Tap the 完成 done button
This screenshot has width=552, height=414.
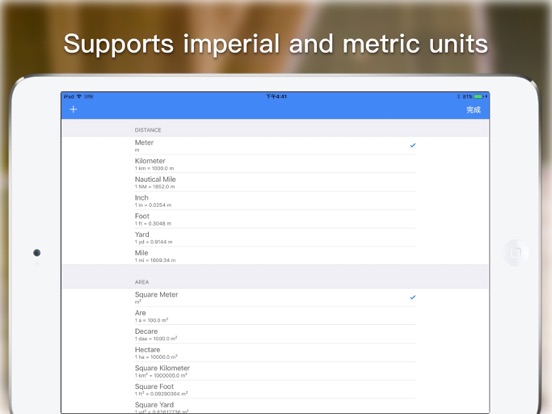(473, 110)
